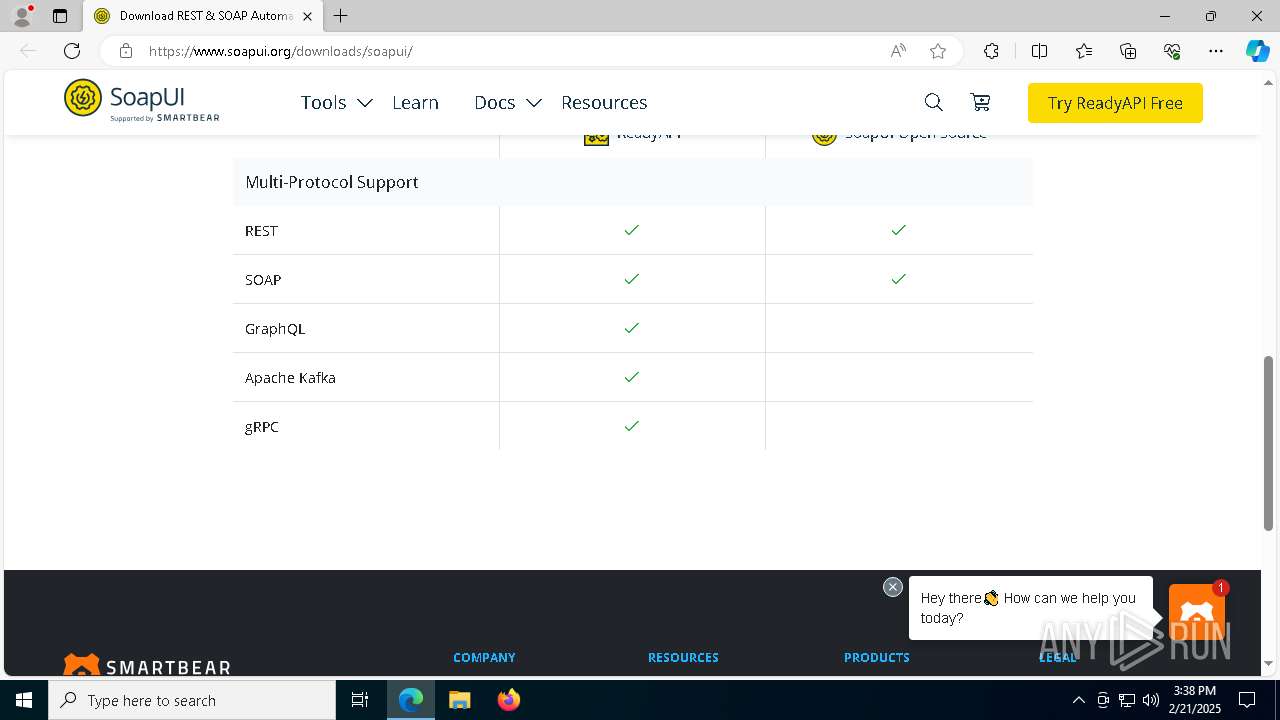Click the SoapUI logo
The image size is (1280, 720).
click(141, 101)
